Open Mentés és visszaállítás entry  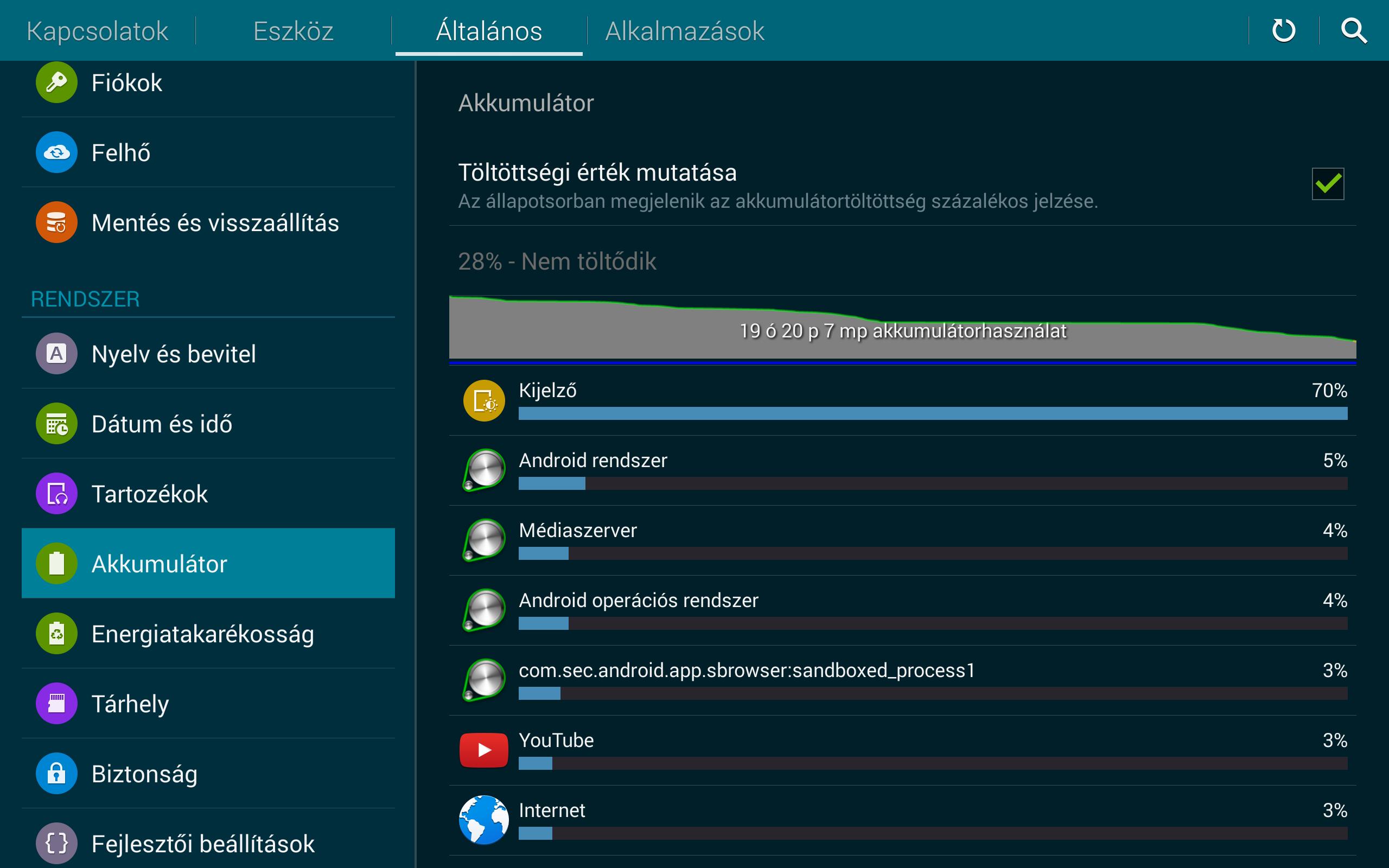click(x=215, y=223)
